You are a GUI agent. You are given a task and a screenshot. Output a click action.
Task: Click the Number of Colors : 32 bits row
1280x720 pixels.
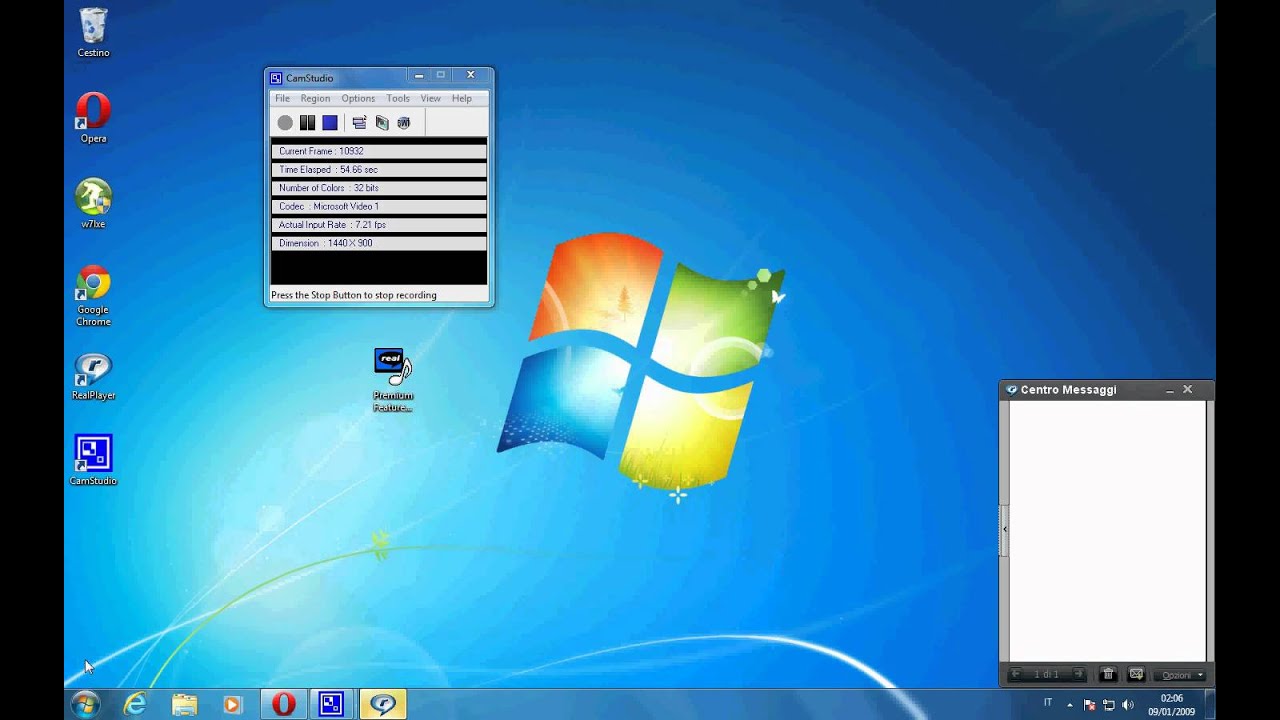379,188
